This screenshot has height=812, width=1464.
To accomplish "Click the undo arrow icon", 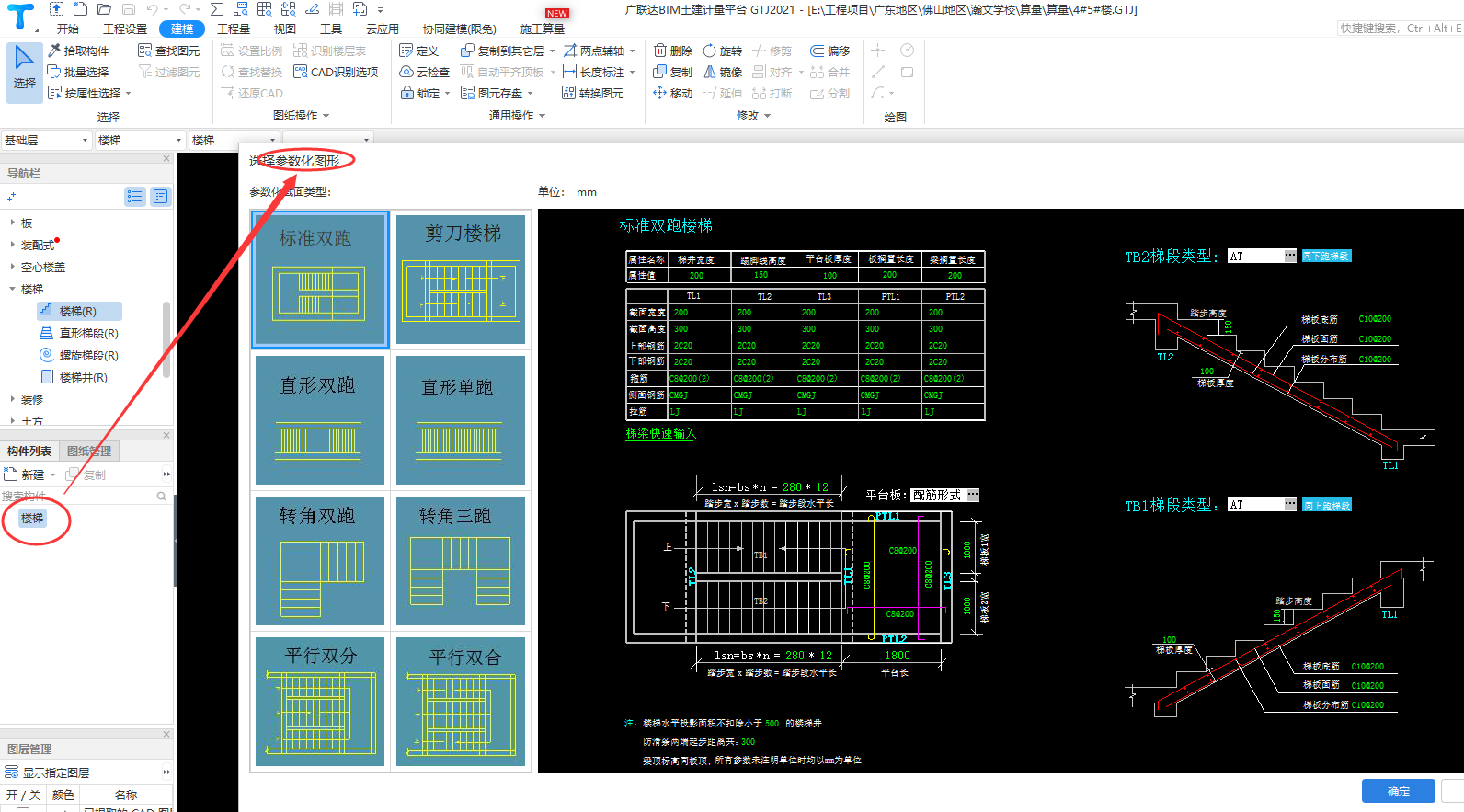I will click(x=153, y=9).
